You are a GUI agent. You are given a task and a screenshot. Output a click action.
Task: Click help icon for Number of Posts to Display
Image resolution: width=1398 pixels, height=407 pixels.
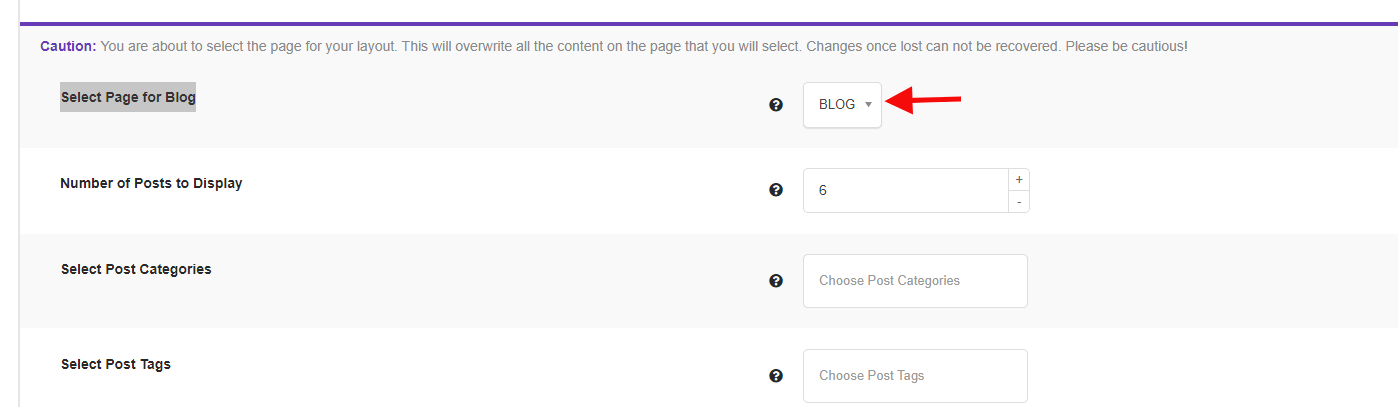pyautogui.click(x=776, y=190)
